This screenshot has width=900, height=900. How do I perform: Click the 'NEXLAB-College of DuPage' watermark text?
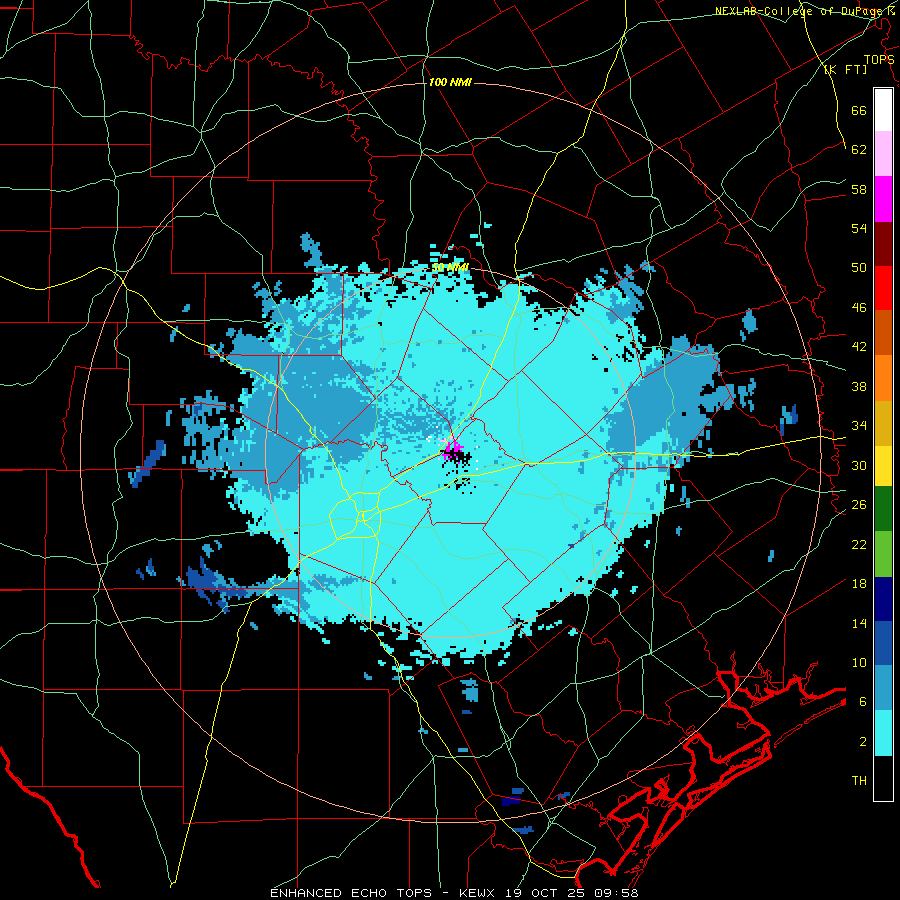pos(800,11)
